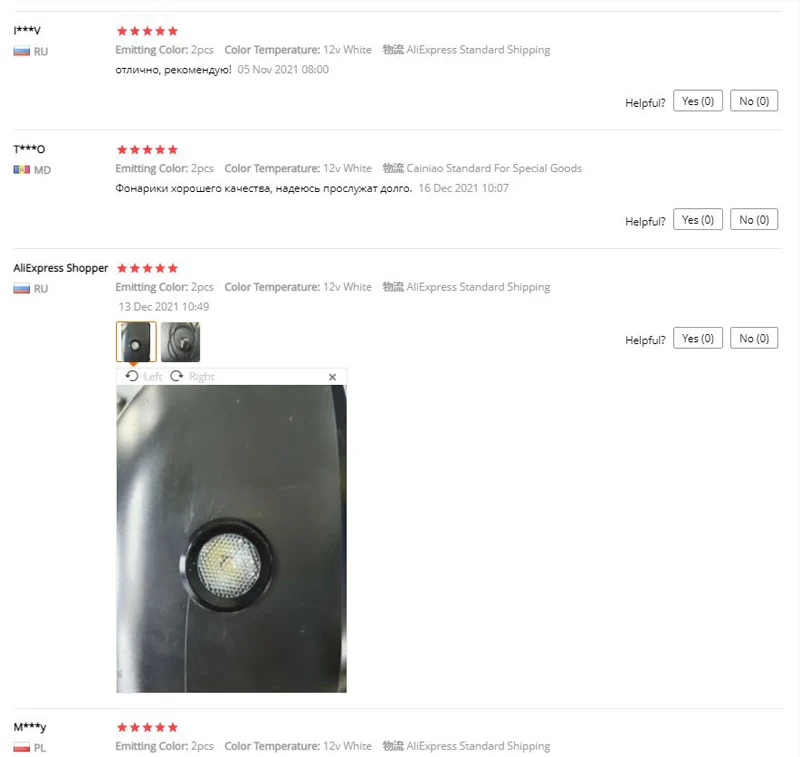Mark I***V's review as helpful, Yes
Image resolution: width=800 pixels, height=757 pixels.
[697, 101]
